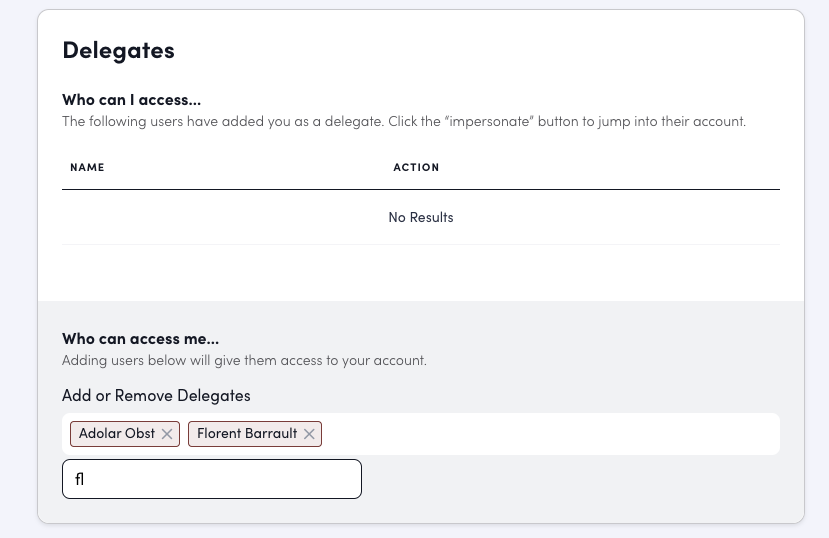
Task: Select the "Who can I access..." heading
Action: tap(131, 100)
